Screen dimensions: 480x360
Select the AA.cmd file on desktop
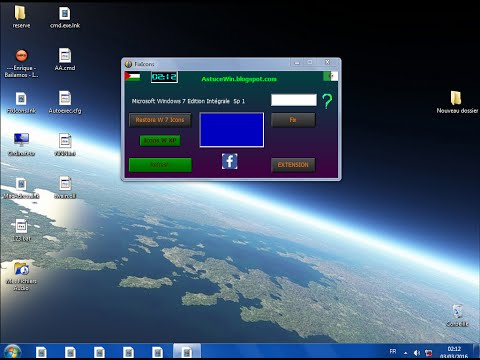point(65,59)
